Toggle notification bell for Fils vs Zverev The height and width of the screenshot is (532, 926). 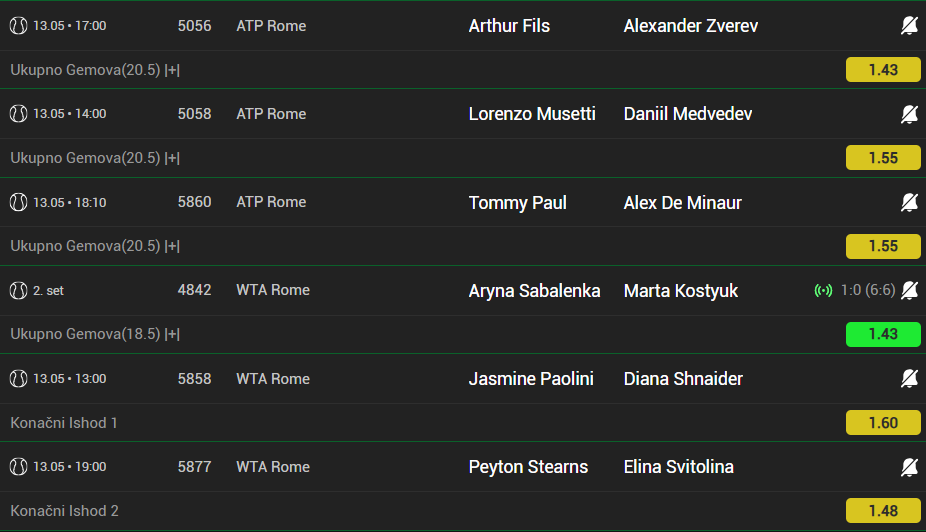(x=909, y=25)
